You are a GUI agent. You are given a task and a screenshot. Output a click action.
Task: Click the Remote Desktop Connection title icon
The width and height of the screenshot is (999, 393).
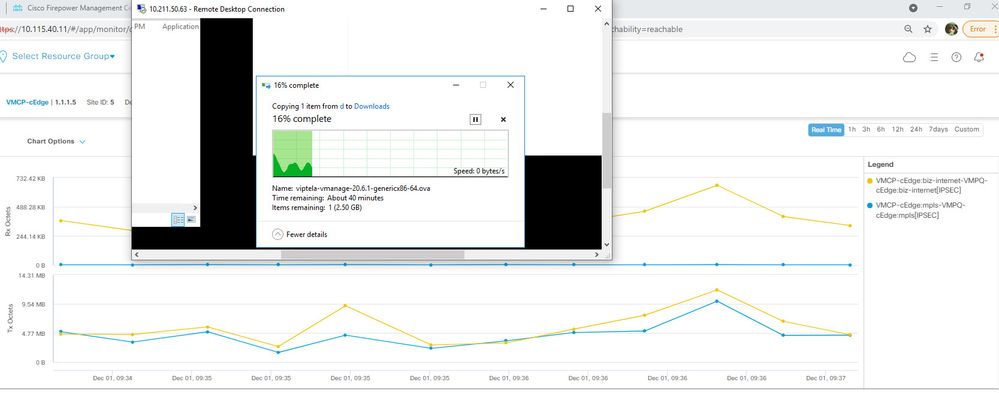click(141, 9)
